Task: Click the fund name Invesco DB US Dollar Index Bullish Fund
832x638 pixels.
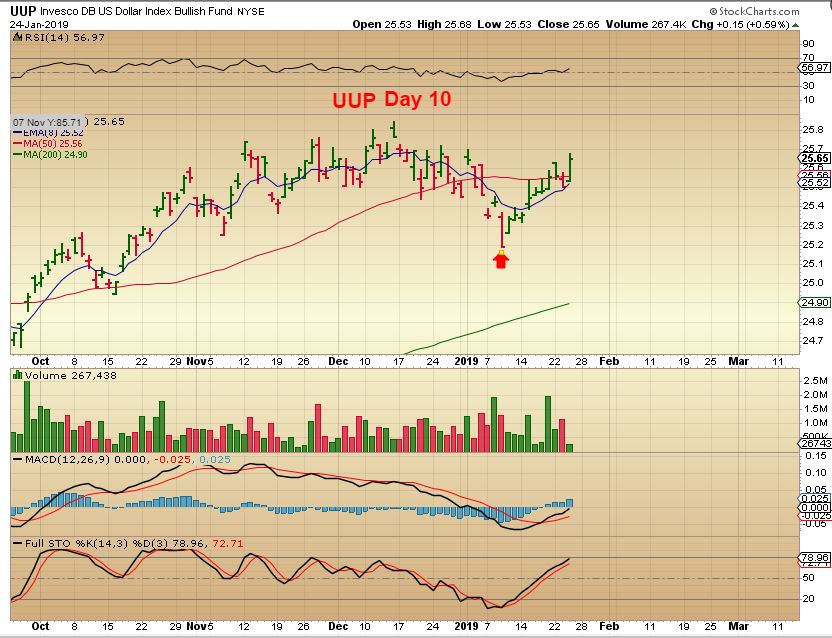Action: coord(137,11)
